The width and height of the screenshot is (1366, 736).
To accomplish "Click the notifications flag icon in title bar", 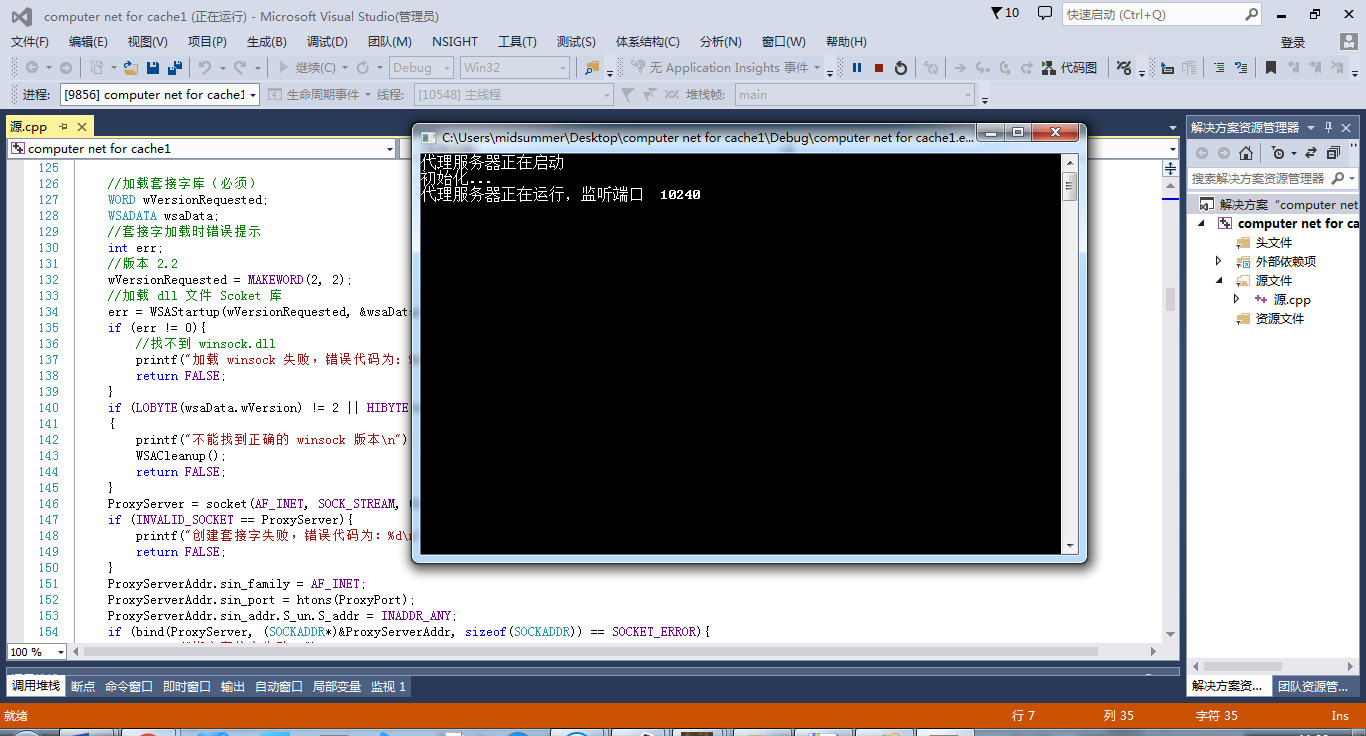I will 997,14.
